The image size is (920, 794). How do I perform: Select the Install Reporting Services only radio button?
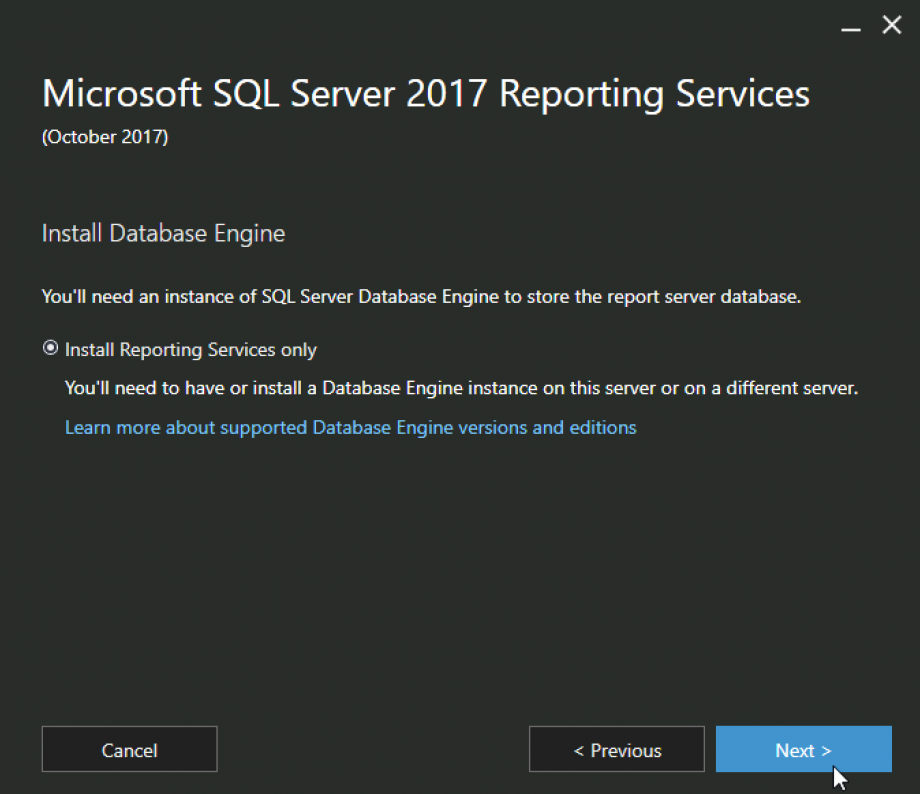click(x=50, y=348)
